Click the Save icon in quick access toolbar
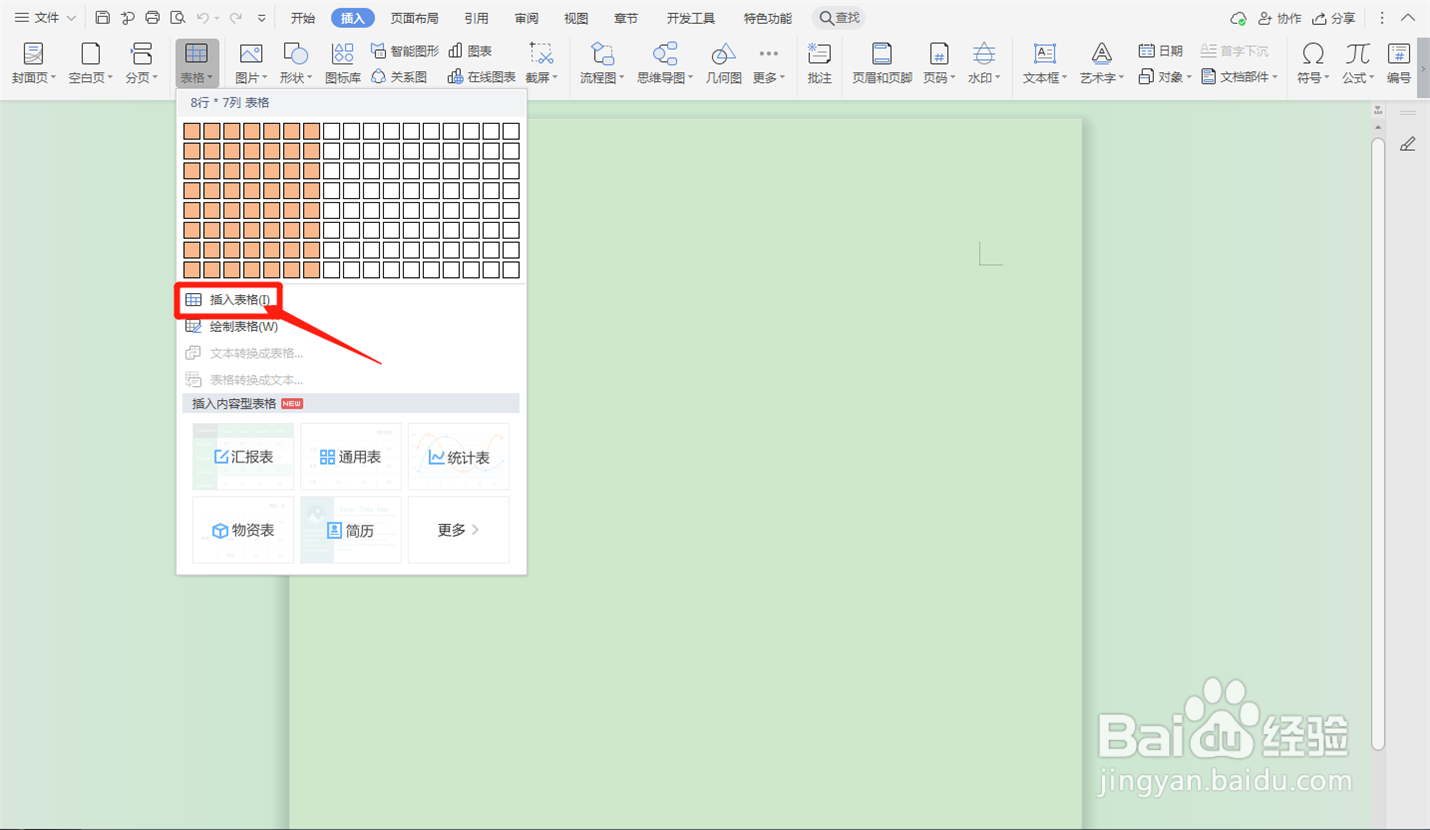The width and height of the screenshot is (1430, 830). (103, 18)
